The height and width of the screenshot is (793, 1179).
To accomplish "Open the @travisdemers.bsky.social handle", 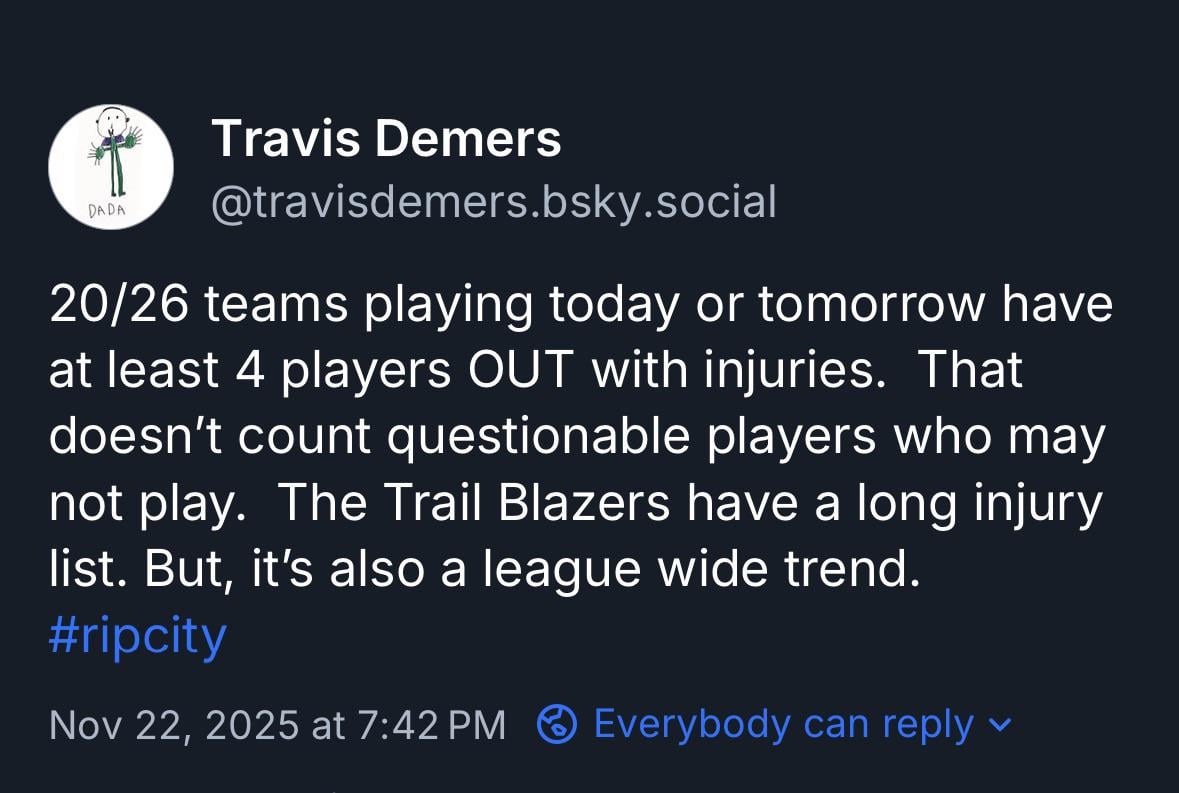I will pos(494,201).
